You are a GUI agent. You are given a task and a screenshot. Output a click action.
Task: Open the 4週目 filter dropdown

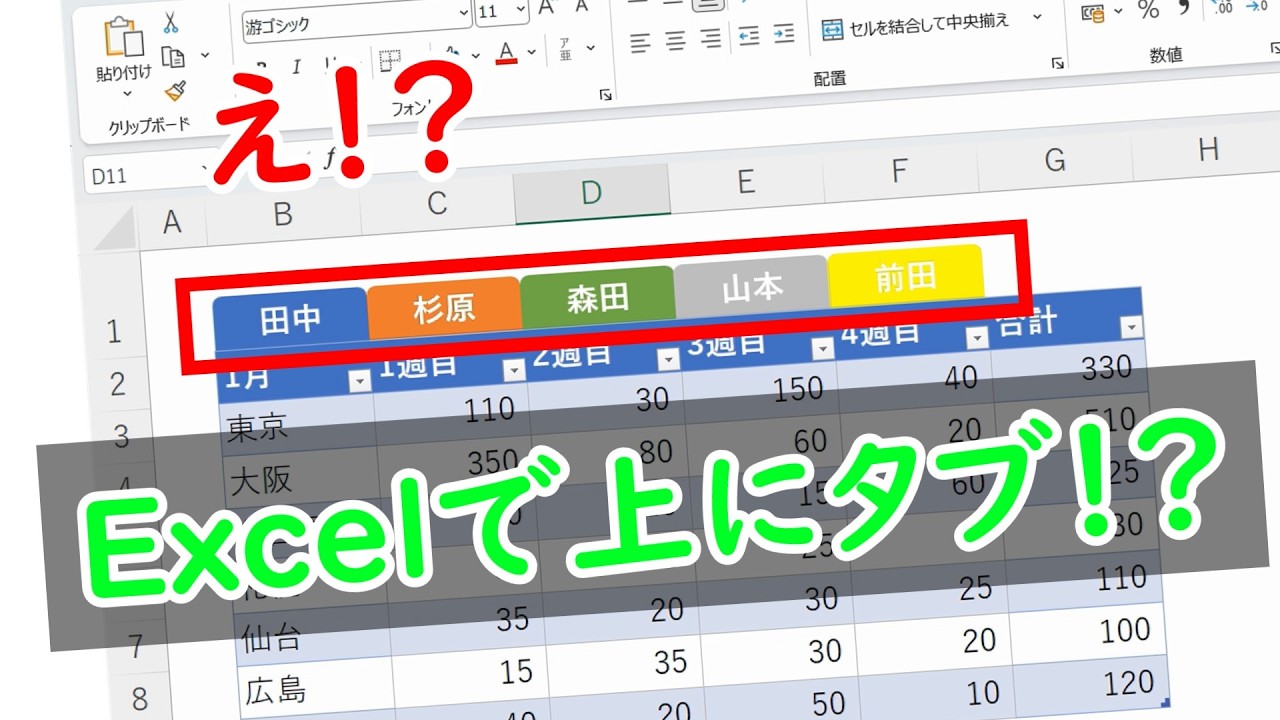coord(976,338)
